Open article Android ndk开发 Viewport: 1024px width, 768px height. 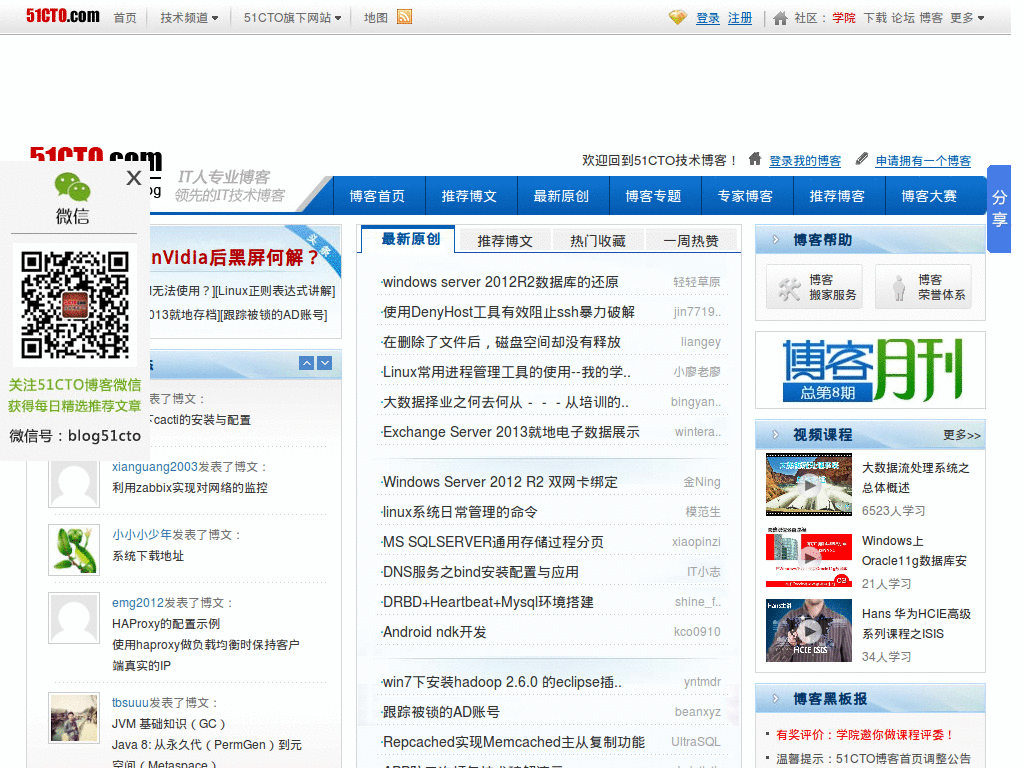(434, 632)
